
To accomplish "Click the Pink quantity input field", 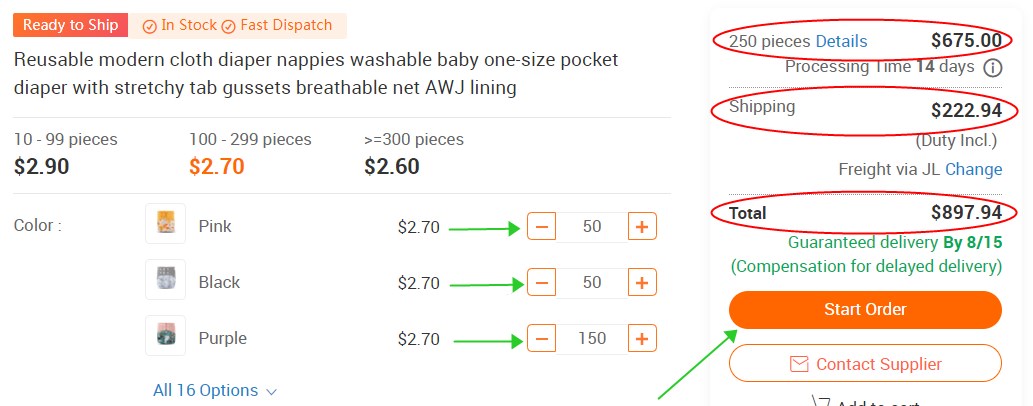I will (x=592, y=227).
